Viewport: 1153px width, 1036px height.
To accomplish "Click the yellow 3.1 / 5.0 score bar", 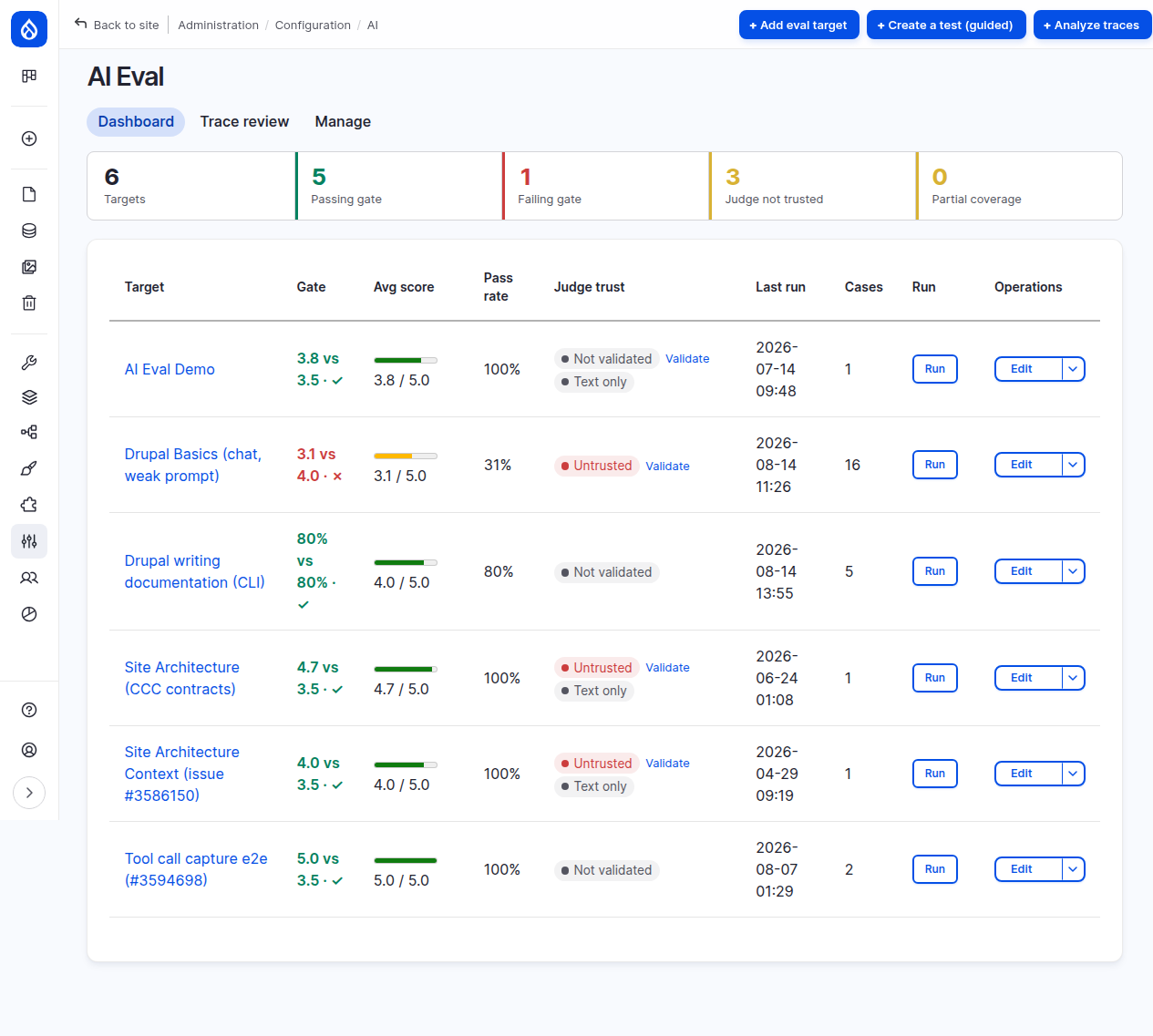I will click(x=406, y=456).
